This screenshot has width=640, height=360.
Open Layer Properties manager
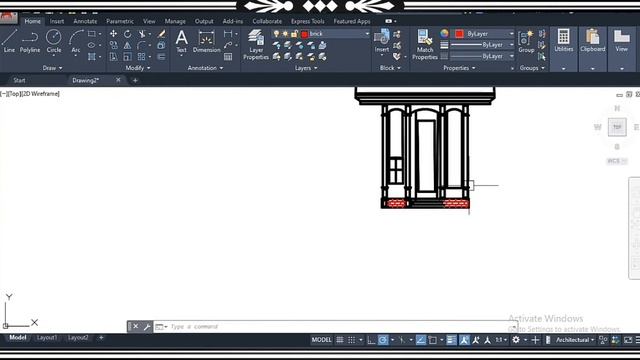256,44
